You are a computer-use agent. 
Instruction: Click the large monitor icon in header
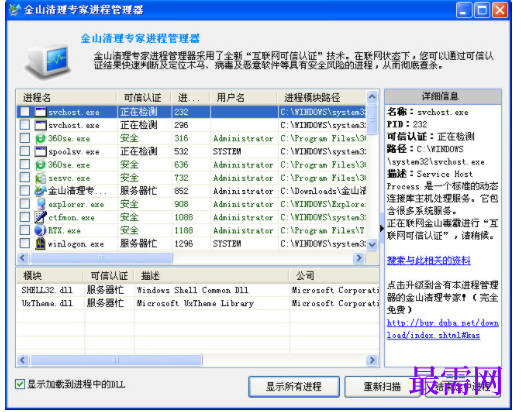pos(47,63)
